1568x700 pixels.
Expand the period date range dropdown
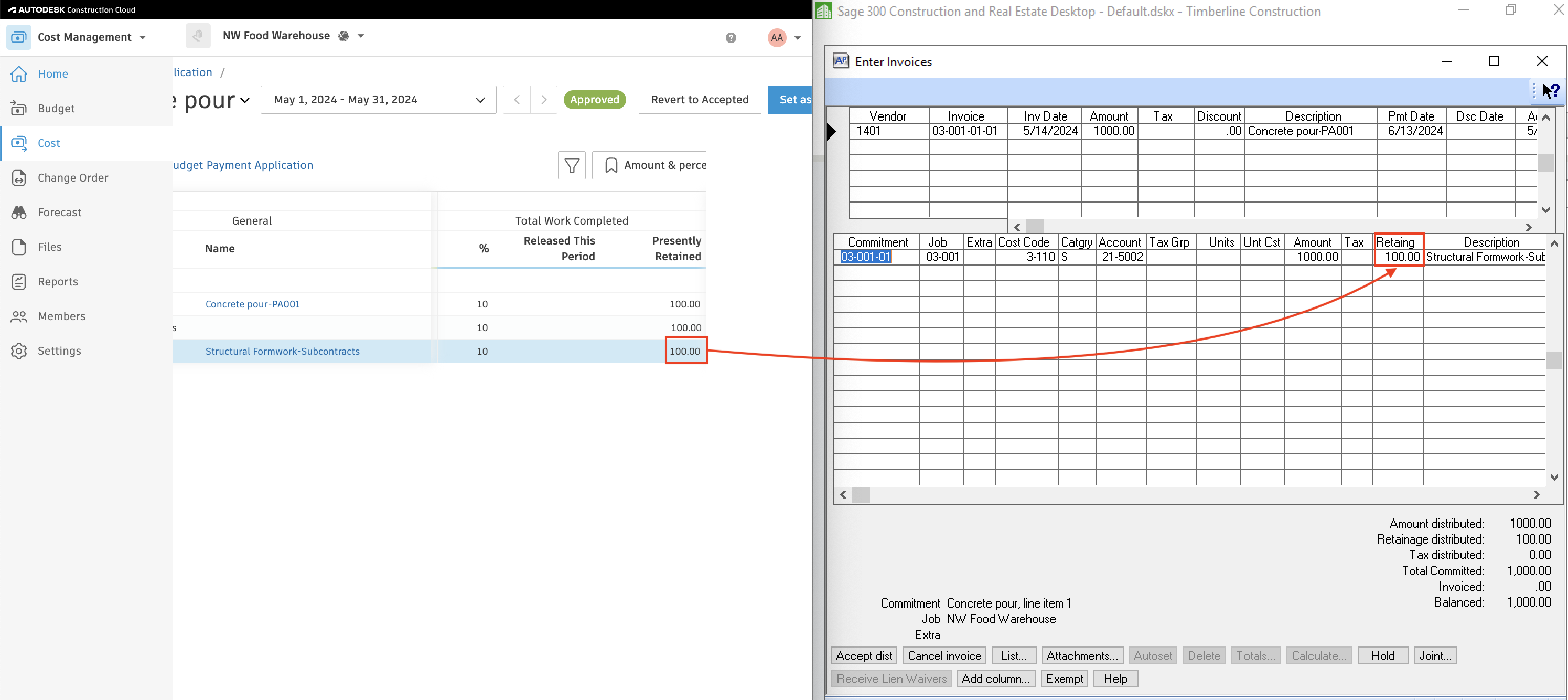pyautogui.click(x=481, y=99)
